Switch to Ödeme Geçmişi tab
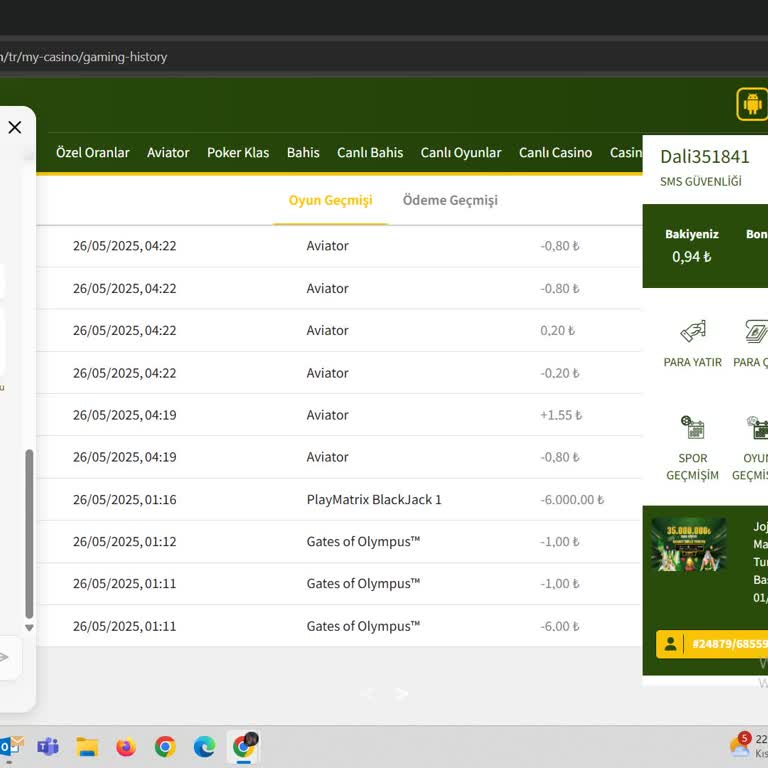The height and width of the screenshot is (768, 768). [450, 200]
